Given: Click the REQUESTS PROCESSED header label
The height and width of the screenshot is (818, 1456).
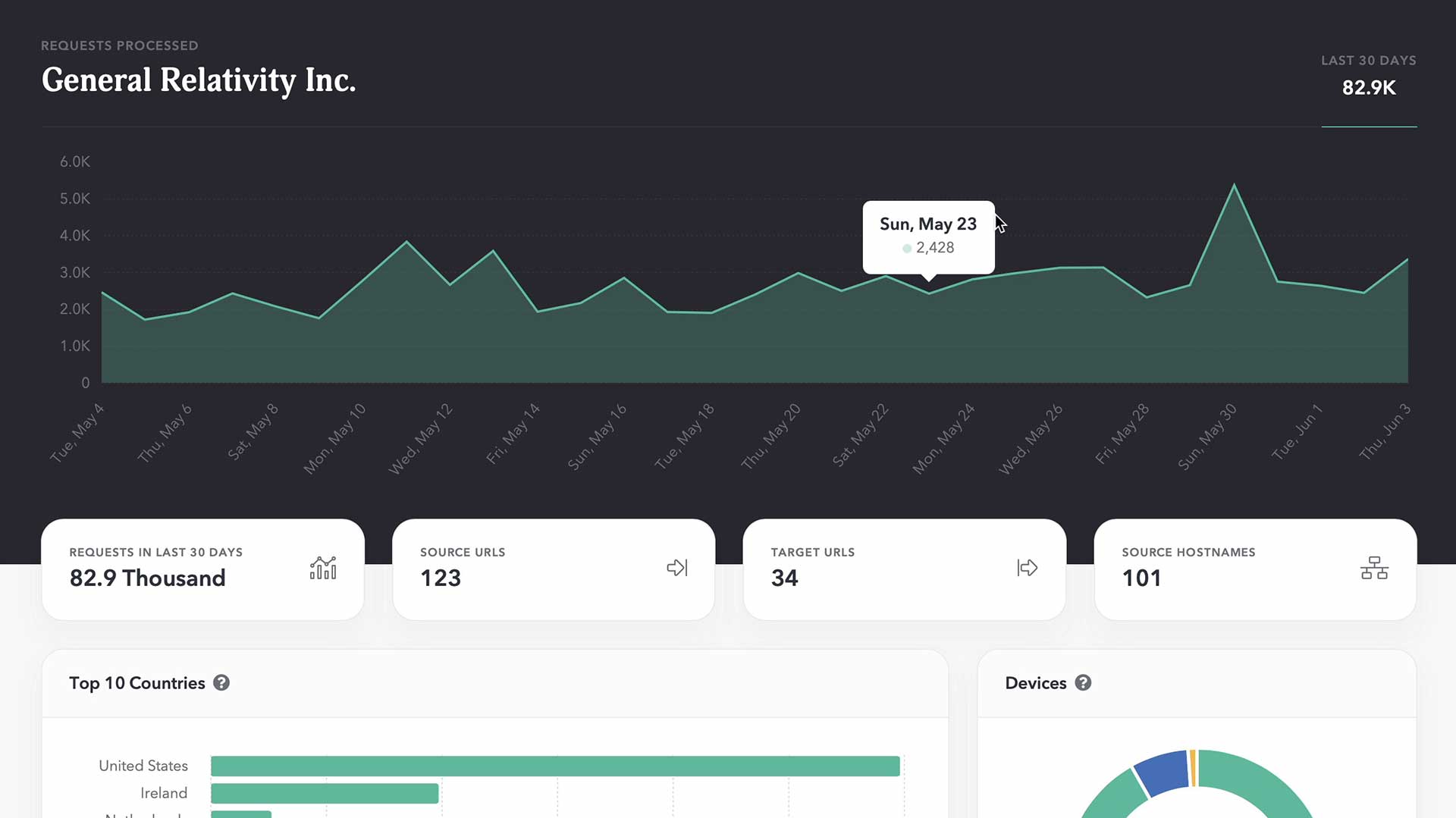Looking at the screenshot, I should 120,45.
